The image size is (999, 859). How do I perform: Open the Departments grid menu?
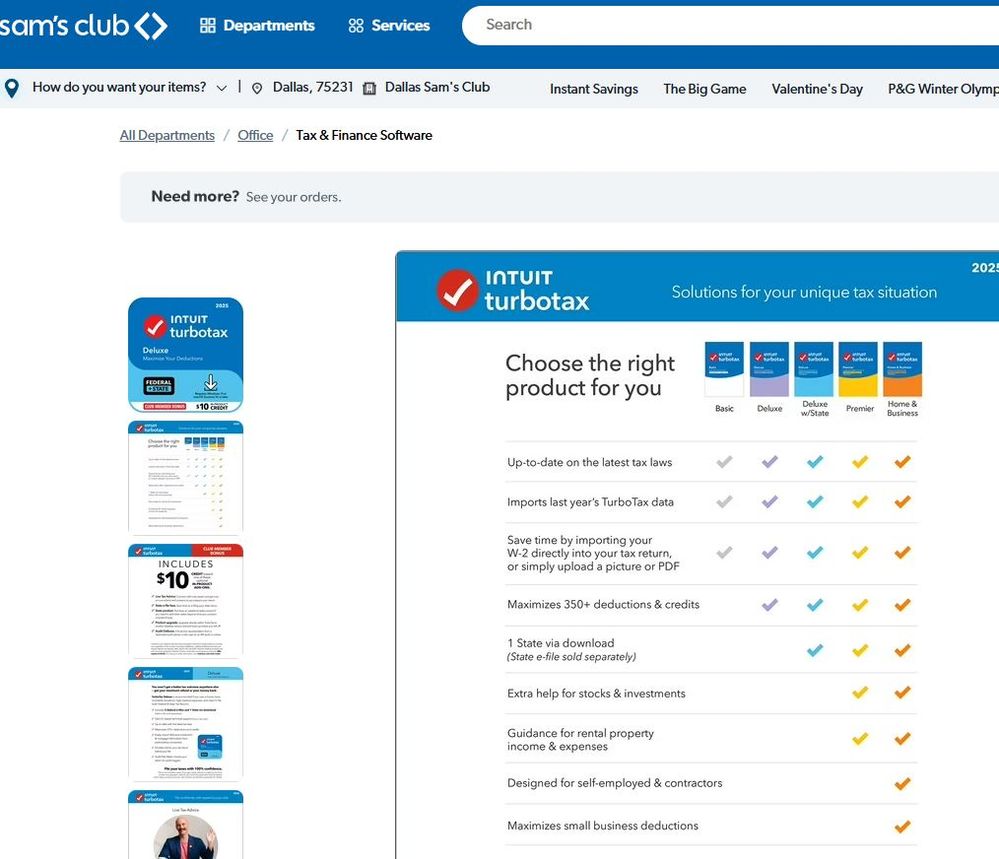point(257,26)
